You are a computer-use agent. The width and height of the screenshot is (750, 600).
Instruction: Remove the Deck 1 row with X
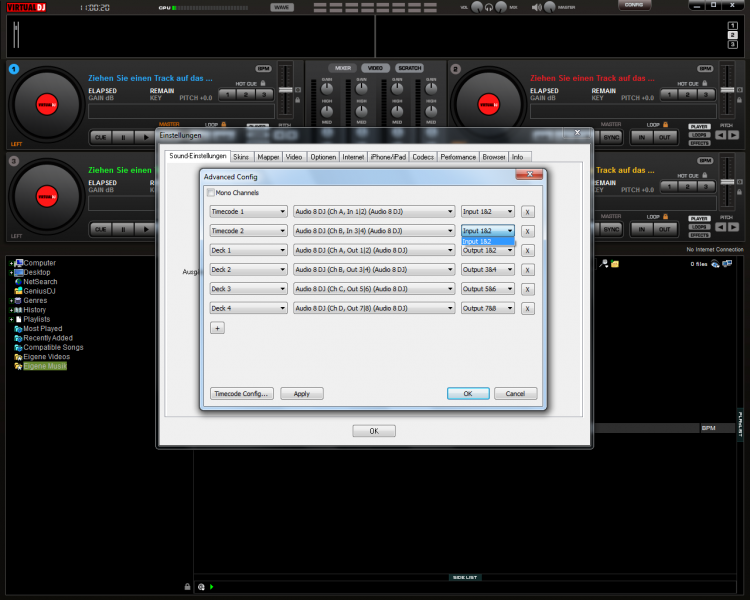(x=528, y=251)
